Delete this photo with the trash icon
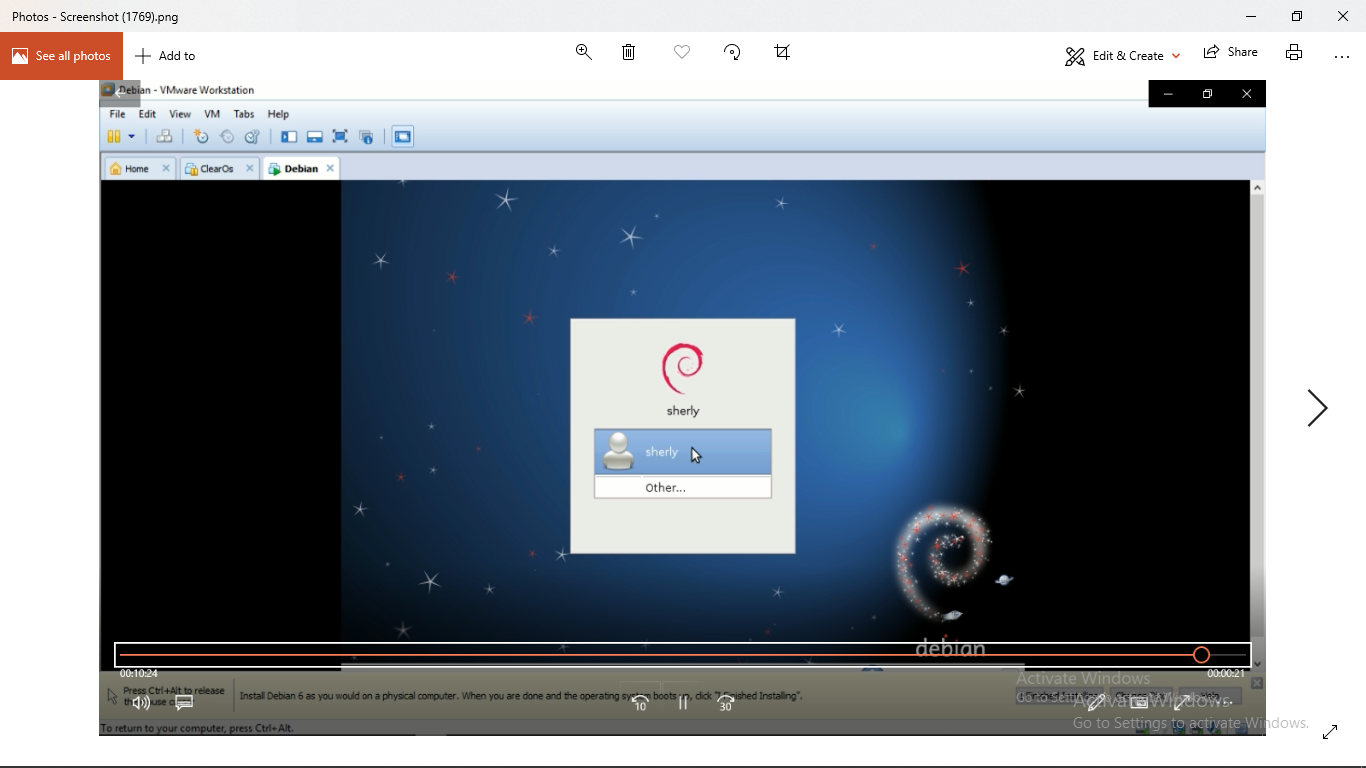The width and height of the screenshot is (1366, 768). (629, 52)
